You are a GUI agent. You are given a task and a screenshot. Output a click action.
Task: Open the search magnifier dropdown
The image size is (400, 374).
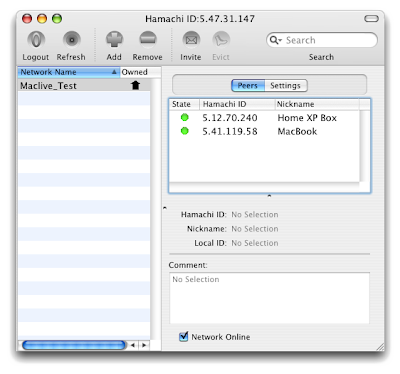point(276,40)
